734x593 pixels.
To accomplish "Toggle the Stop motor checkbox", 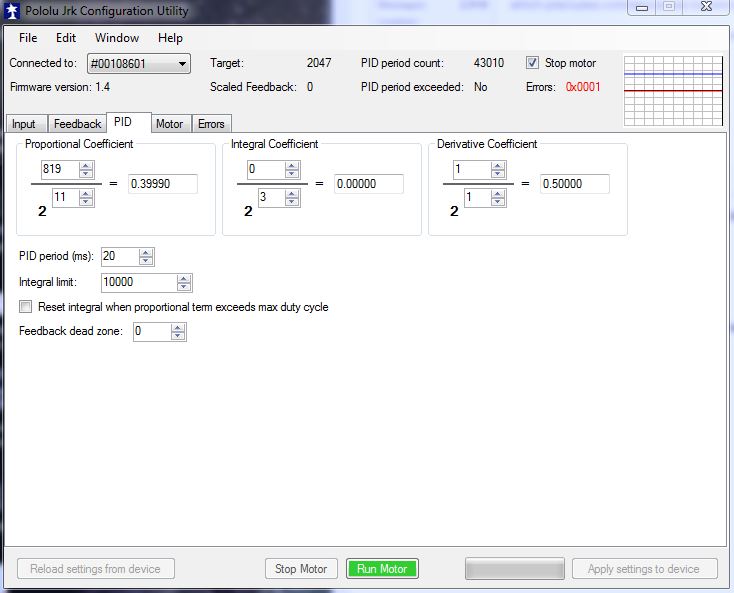I will (x=532, y=63).
